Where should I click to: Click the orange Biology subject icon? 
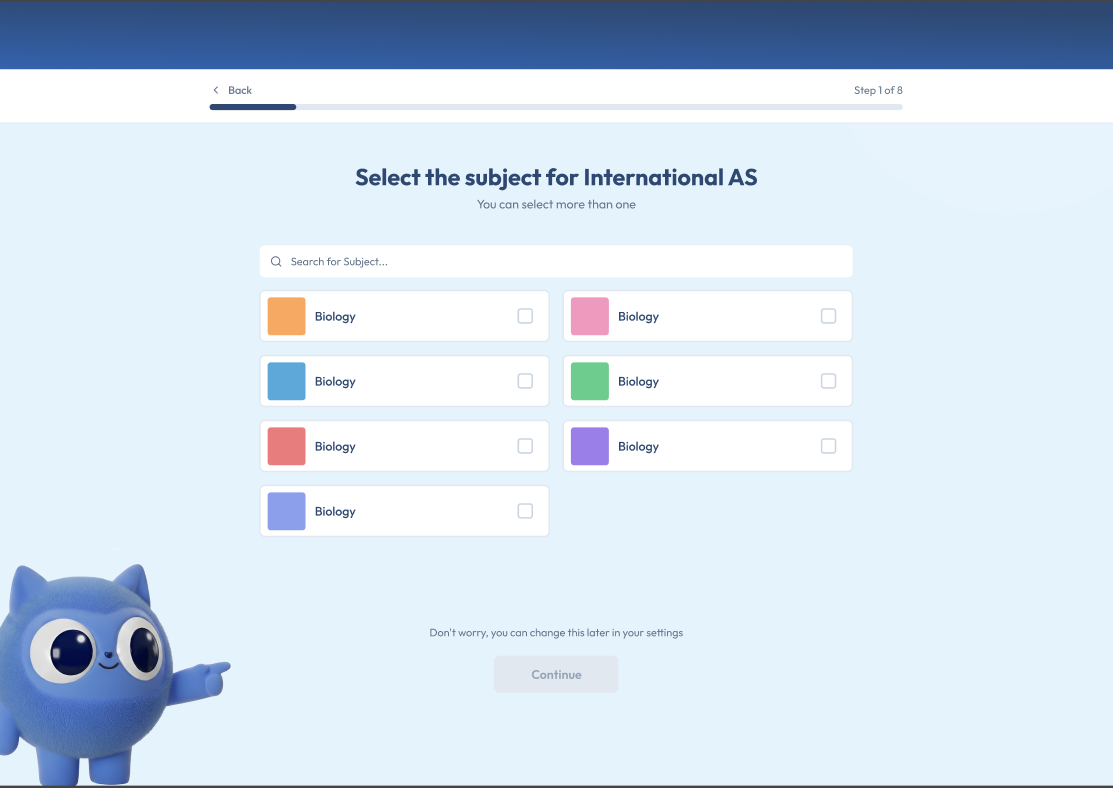286,316
